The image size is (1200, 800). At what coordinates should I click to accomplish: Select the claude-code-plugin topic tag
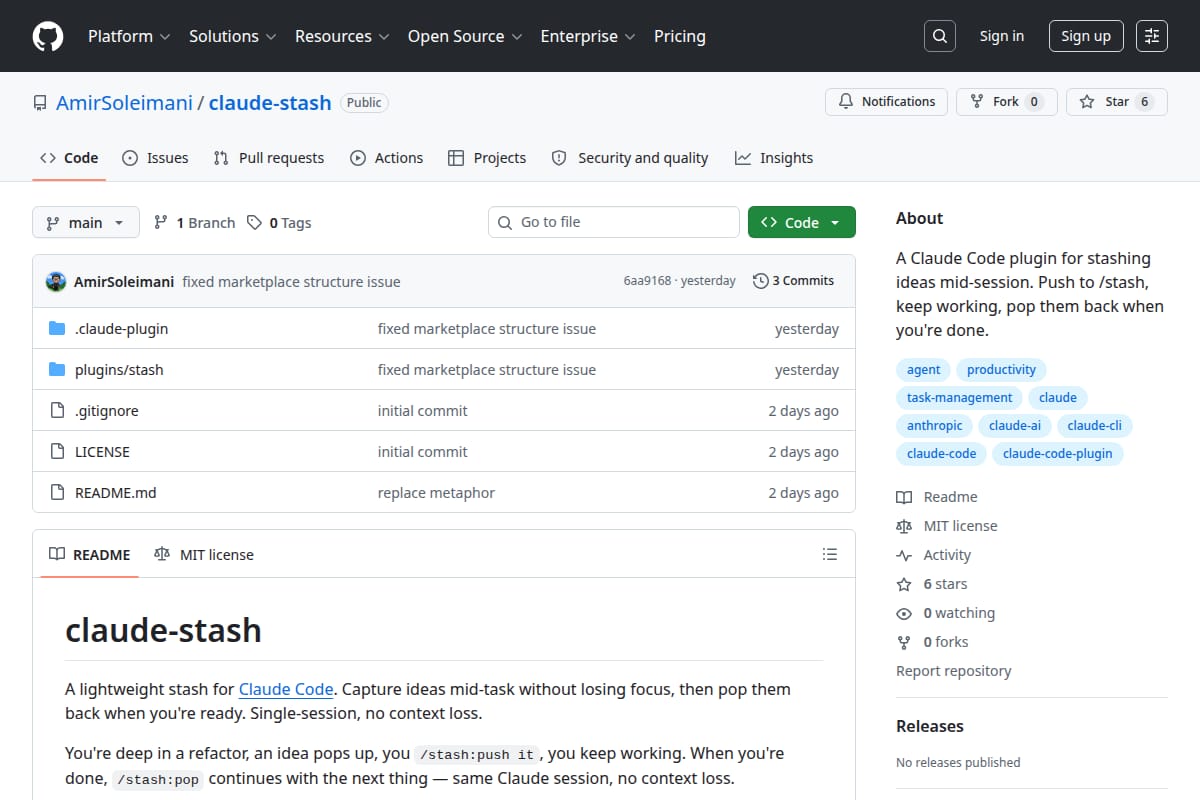coord(1058,453)
